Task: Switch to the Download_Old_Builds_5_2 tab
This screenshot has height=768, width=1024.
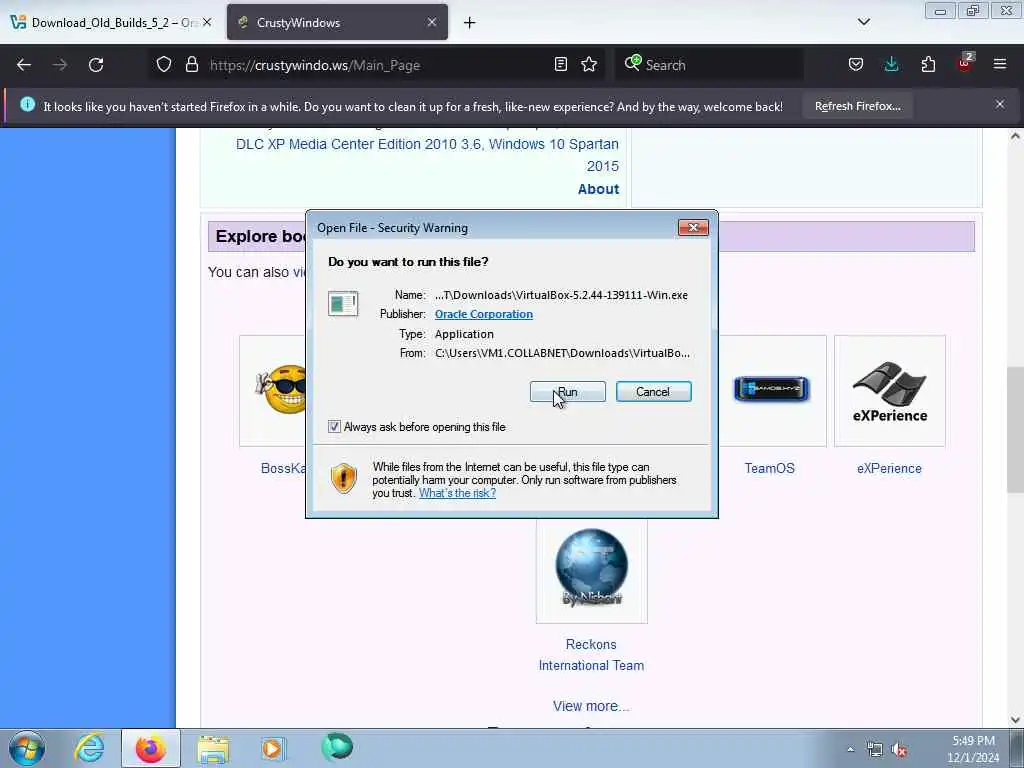Action: (x=108, y=22)
